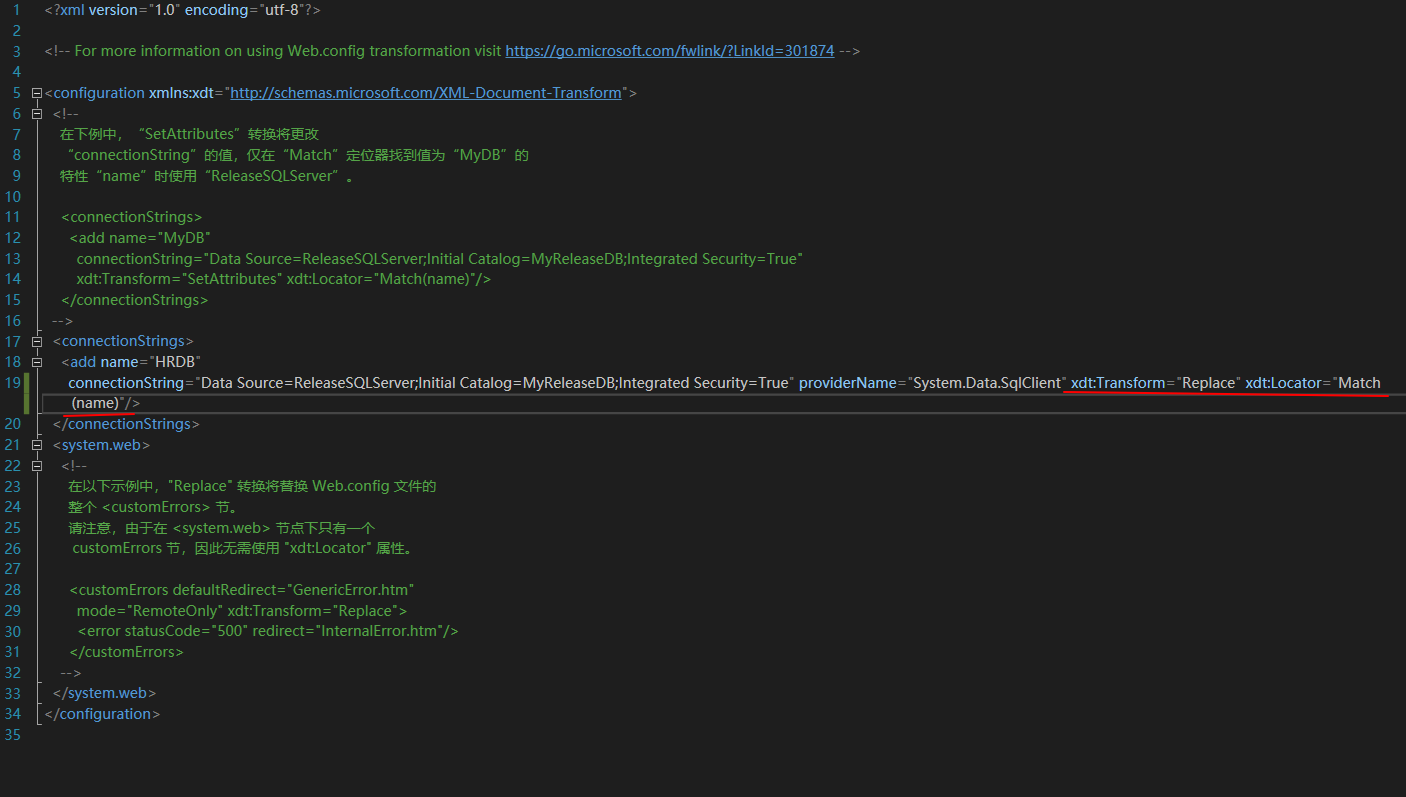Collapse the comment block fold on line 6

pos(37,114)
